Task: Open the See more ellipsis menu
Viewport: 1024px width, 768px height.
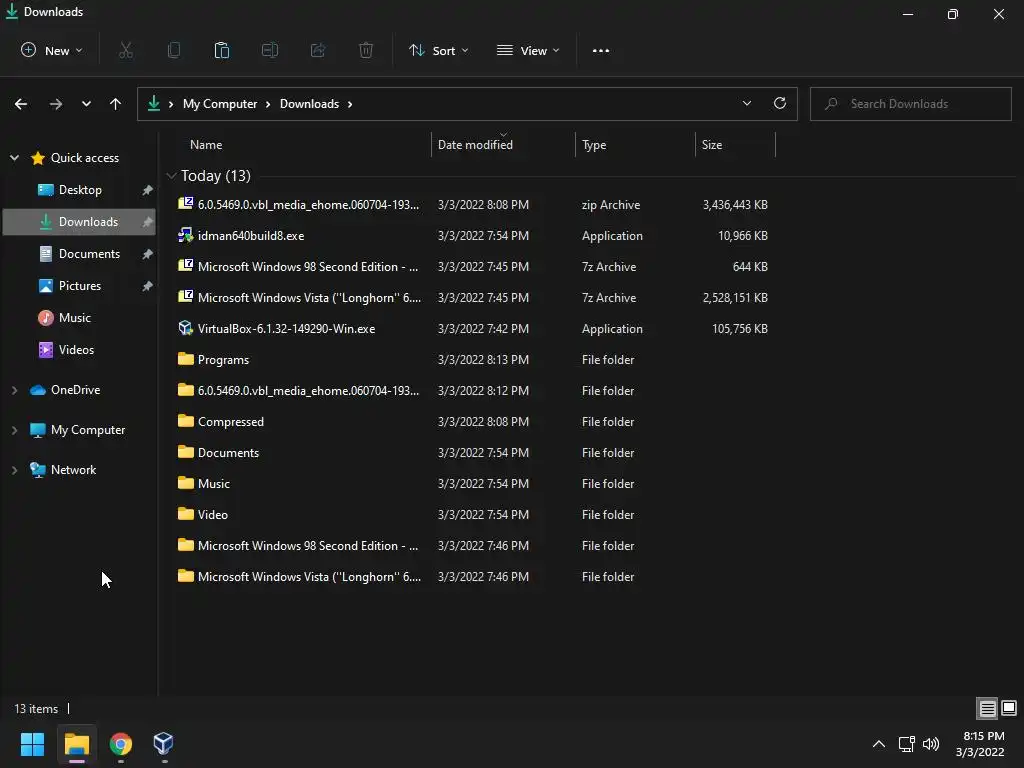Action: 601,50
